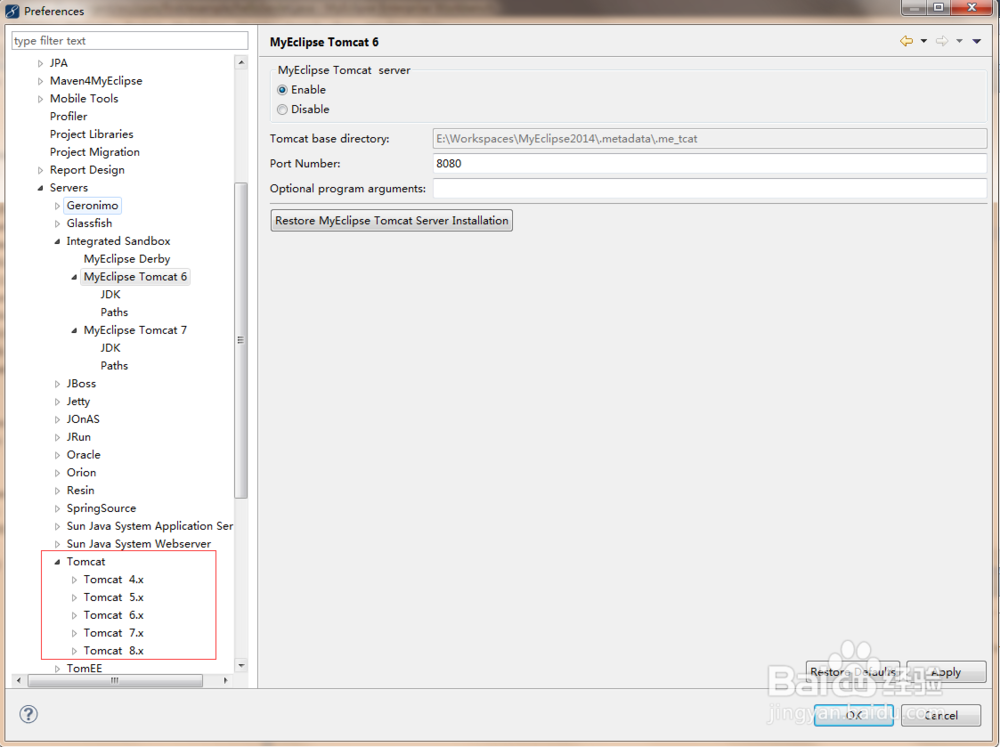This screenshot has height=747, width=1000.
Task: Click Restore MyEclipse Tomcat Server Installation
Action: (x=392, y=221)
